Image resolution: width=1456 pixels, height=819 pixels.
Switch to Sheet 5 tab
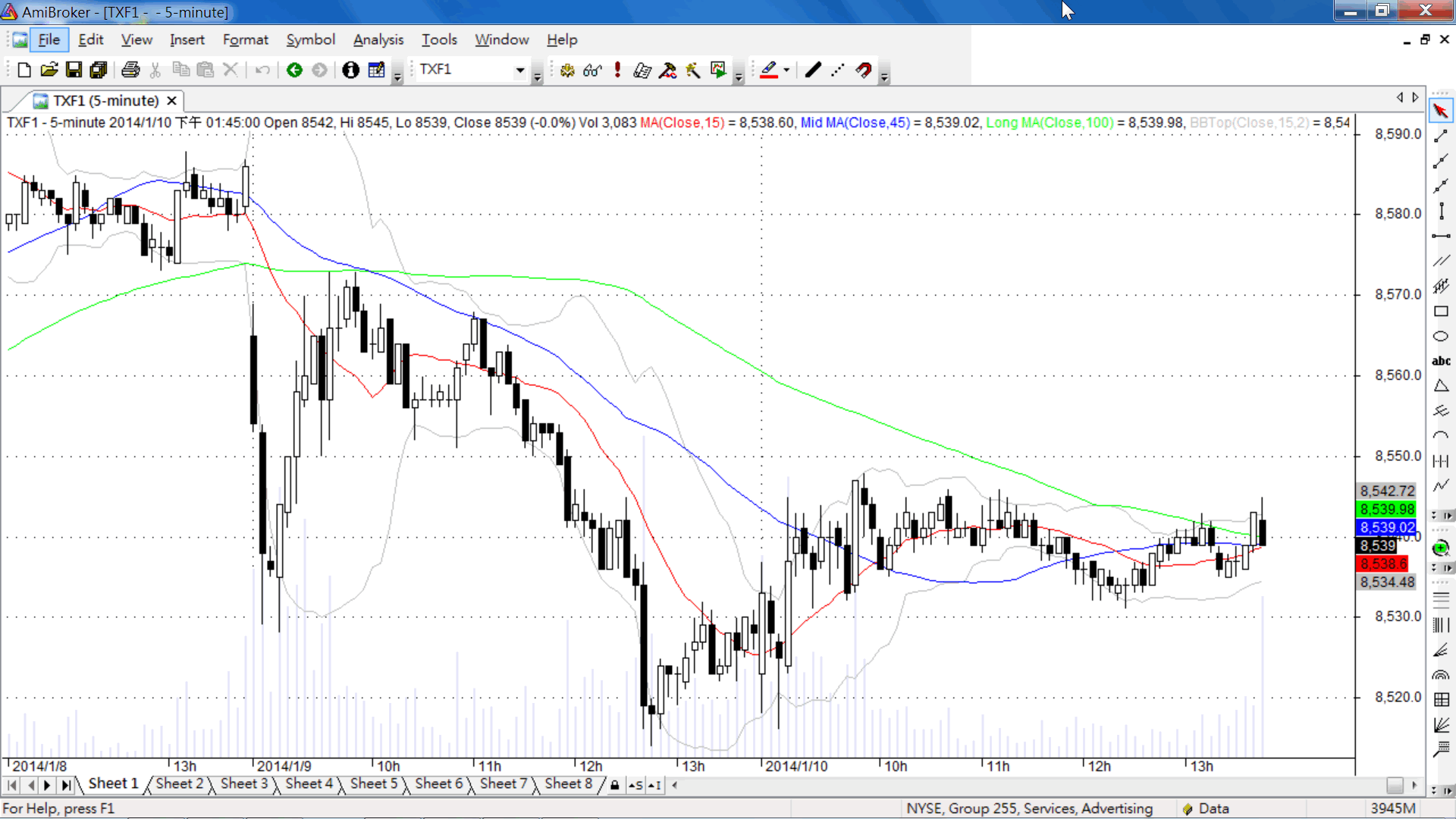click(x=374, y=784)
